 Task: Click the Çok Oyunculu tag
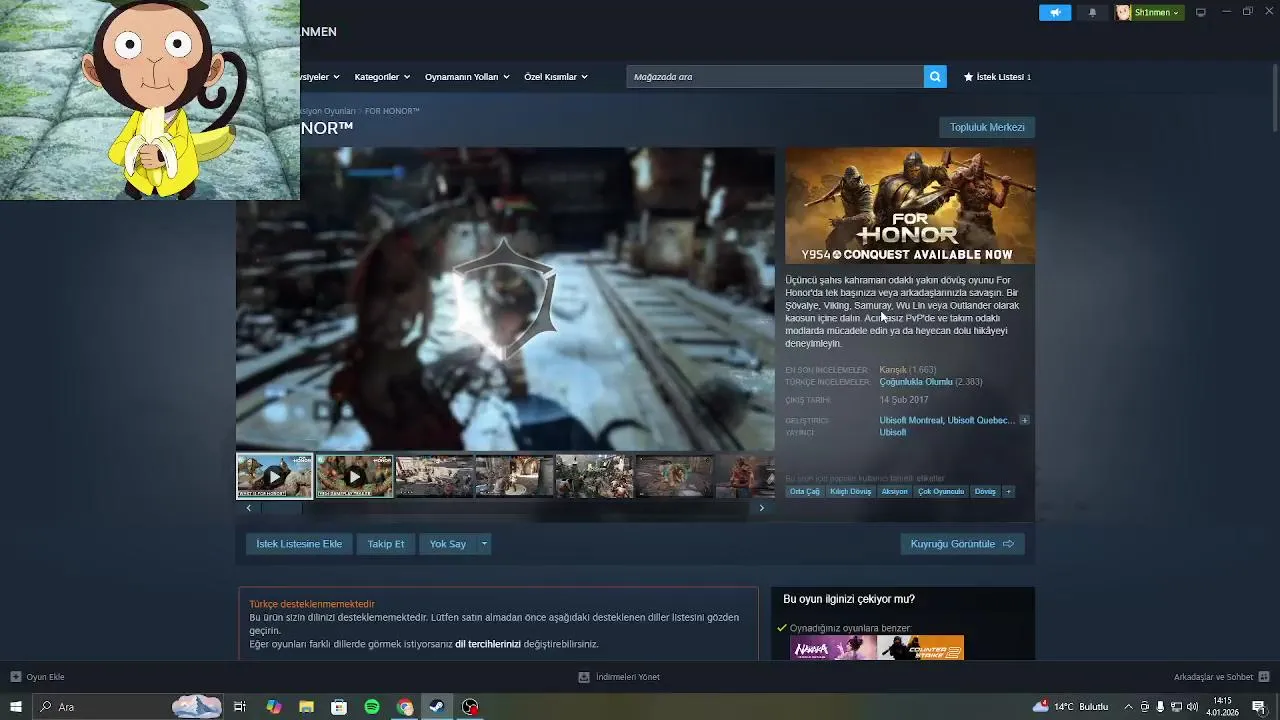click(941, 491)
